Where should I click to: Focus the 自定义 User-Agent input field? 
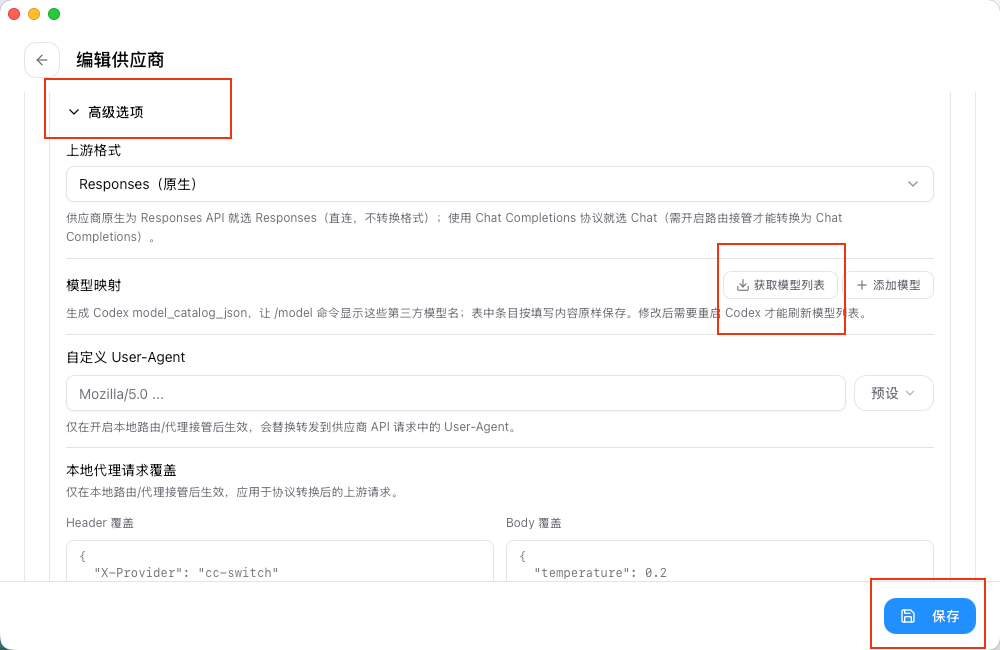(455, 394)
